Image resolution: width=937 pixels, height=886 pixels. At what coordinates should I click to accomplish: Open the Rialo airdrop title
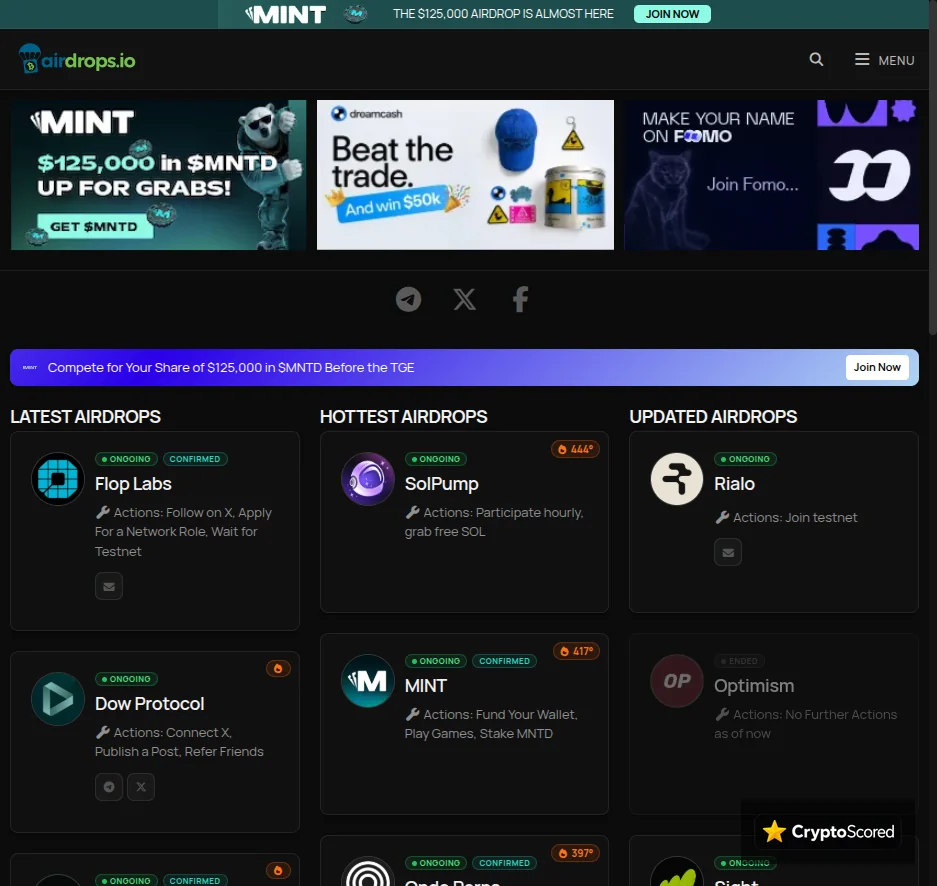point(734,484)
